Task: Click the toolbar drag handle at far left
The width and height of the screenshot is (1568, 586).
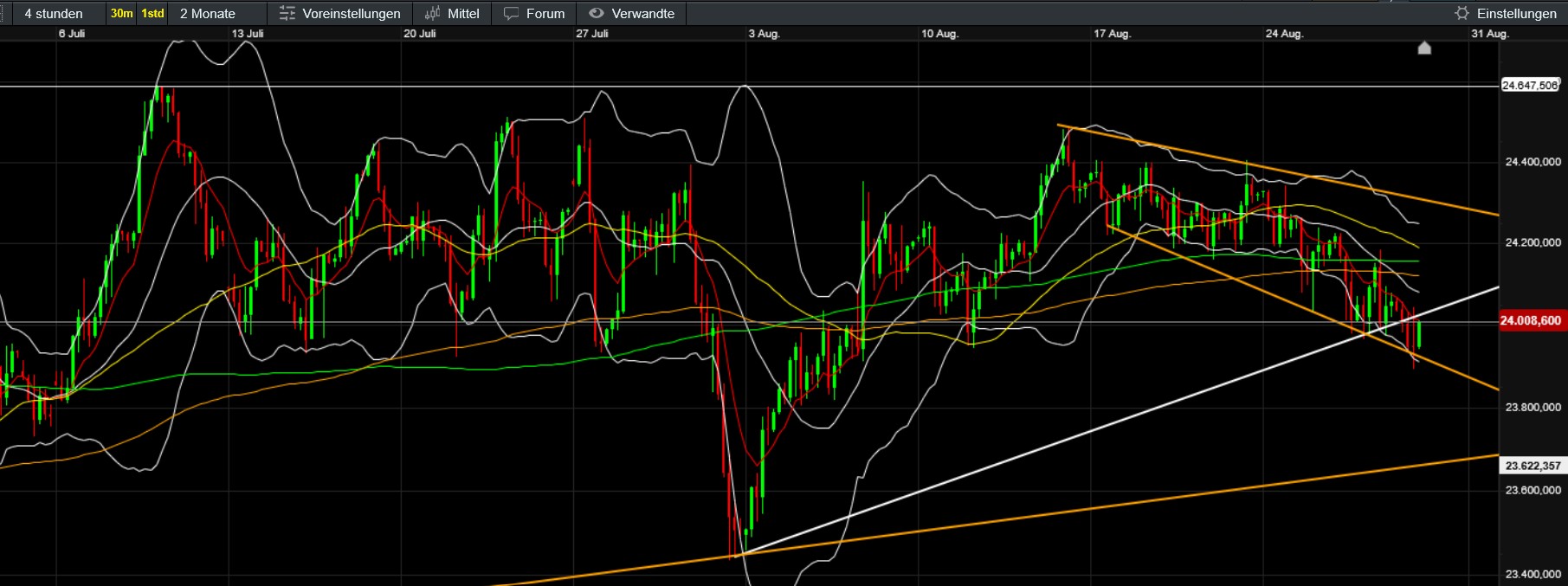Action: pos(3,13)
